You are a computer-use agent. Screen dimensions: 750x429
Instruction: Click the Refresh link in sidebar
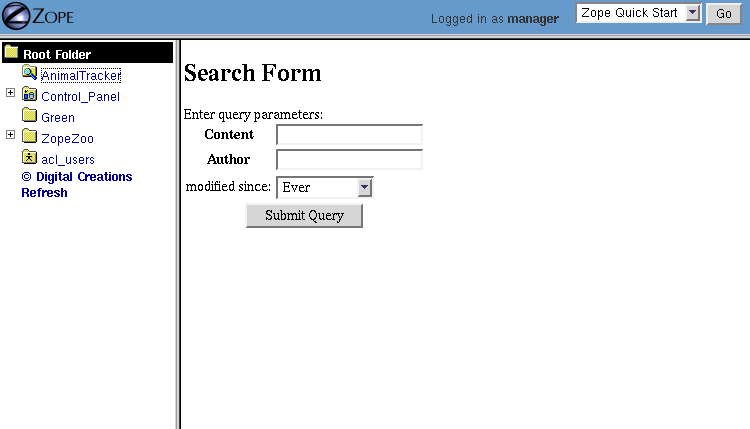pos(44,193)
